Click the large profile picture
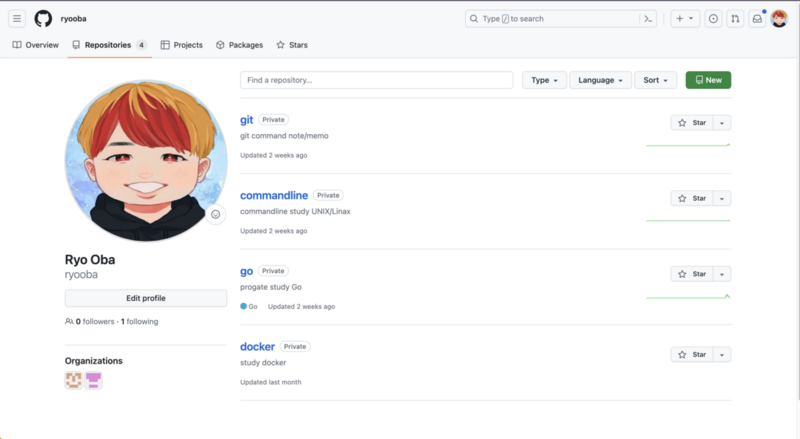800x439 pixels. (146, 160)
